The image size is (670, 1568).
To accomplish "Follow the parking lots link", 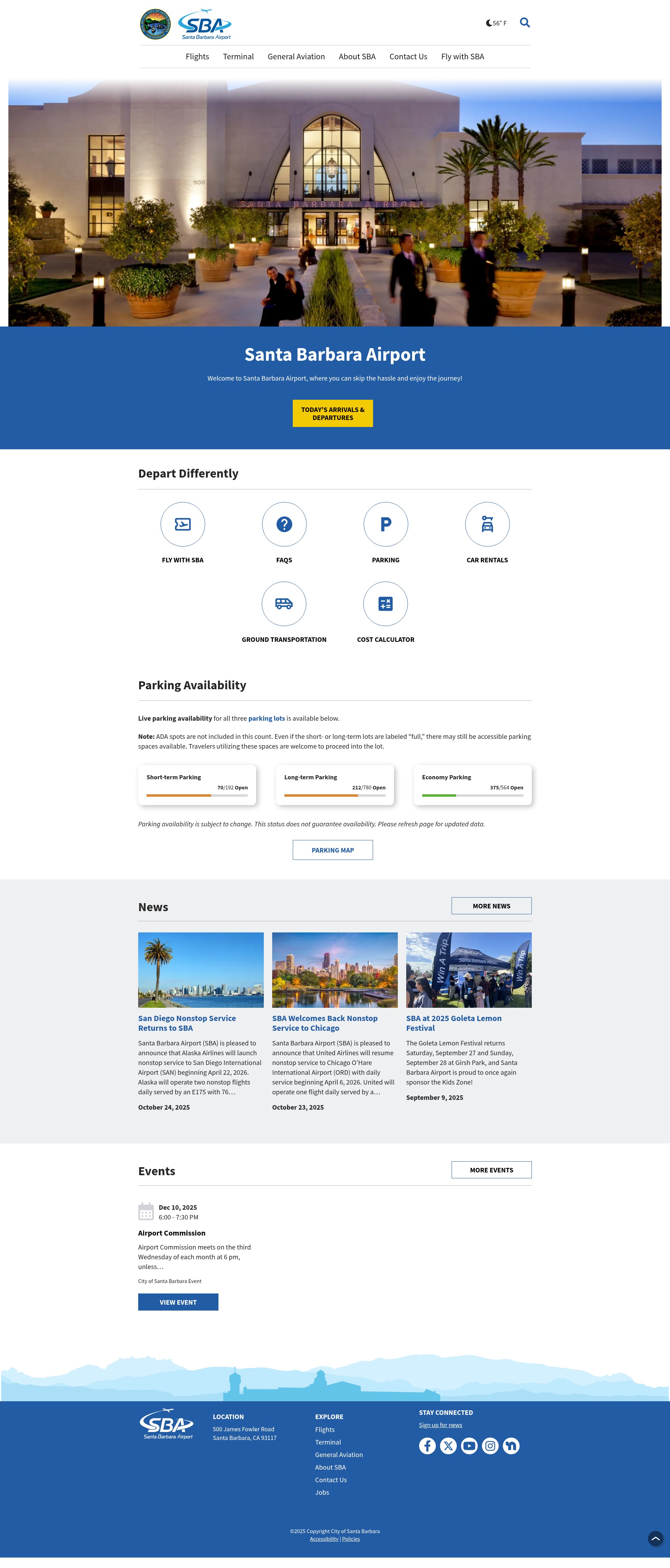I will click(266, 718).
